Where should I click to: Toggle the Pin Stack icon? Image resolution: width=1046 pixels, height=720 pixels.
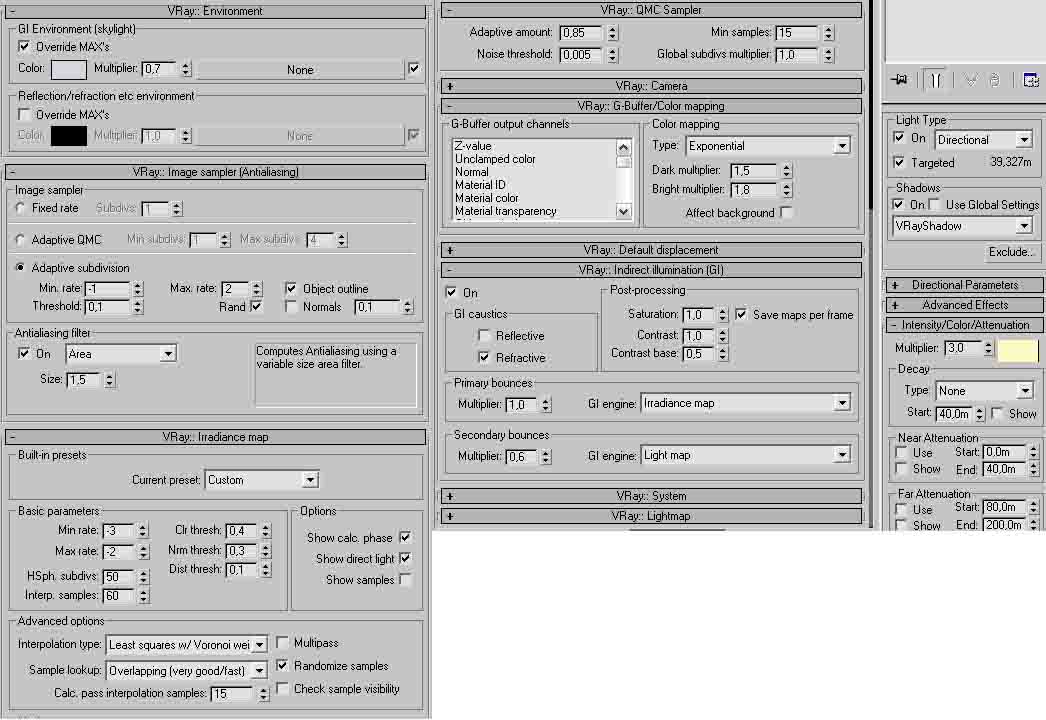(899, 80)
